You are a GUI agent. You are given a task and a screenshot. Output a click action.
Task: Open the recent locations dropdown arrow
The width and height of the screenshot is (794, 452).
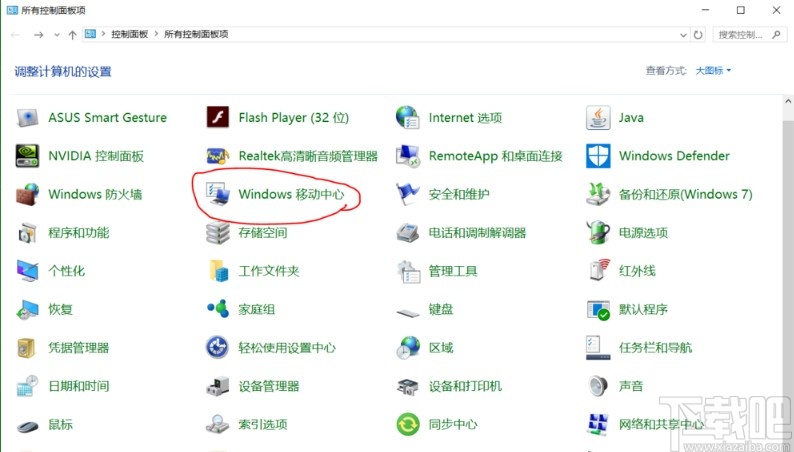(57, 35)
